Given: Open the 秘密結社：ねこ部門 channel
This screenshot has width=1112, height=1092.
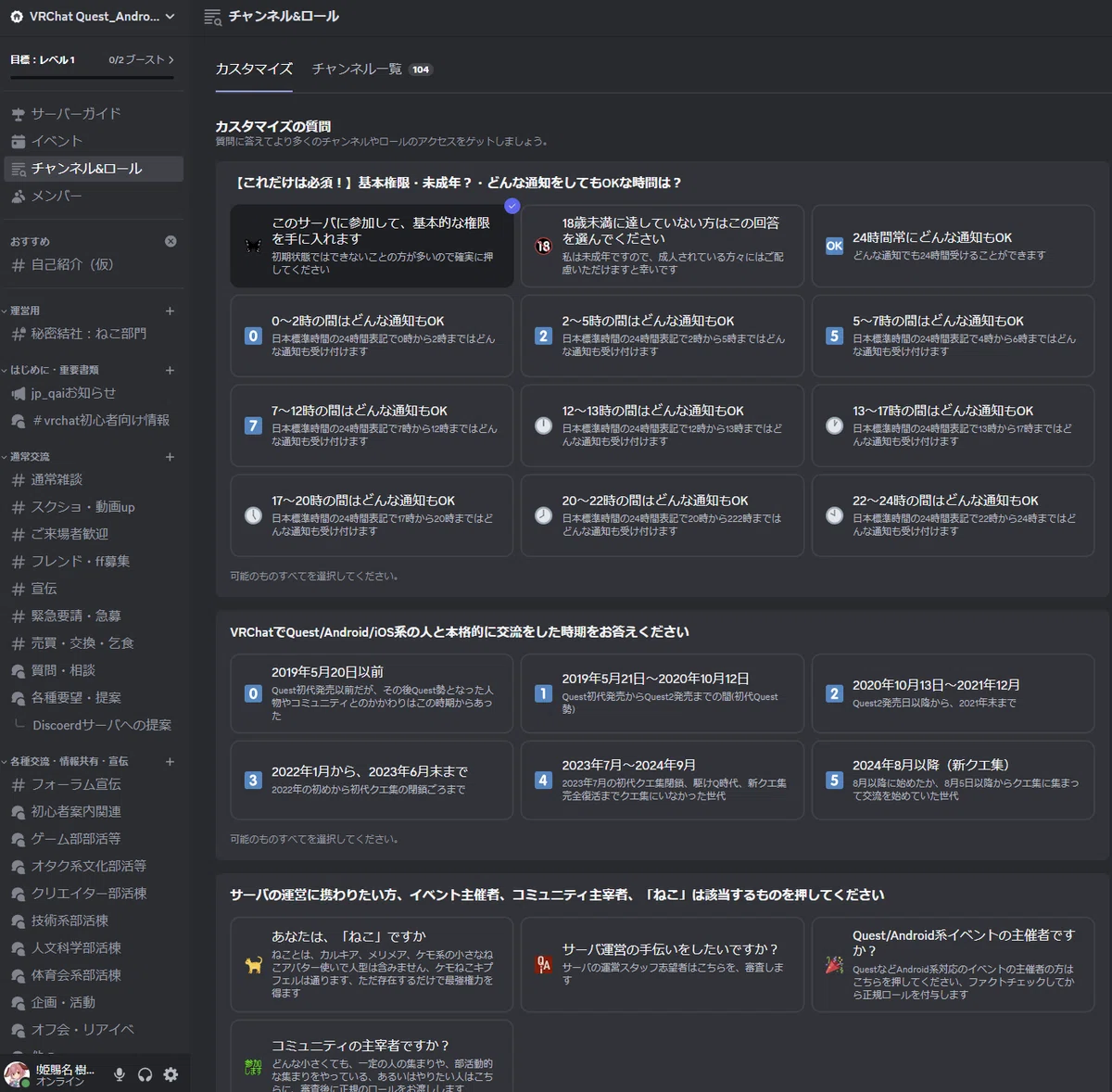Looking at the screenshot, I should coord(94,334).
